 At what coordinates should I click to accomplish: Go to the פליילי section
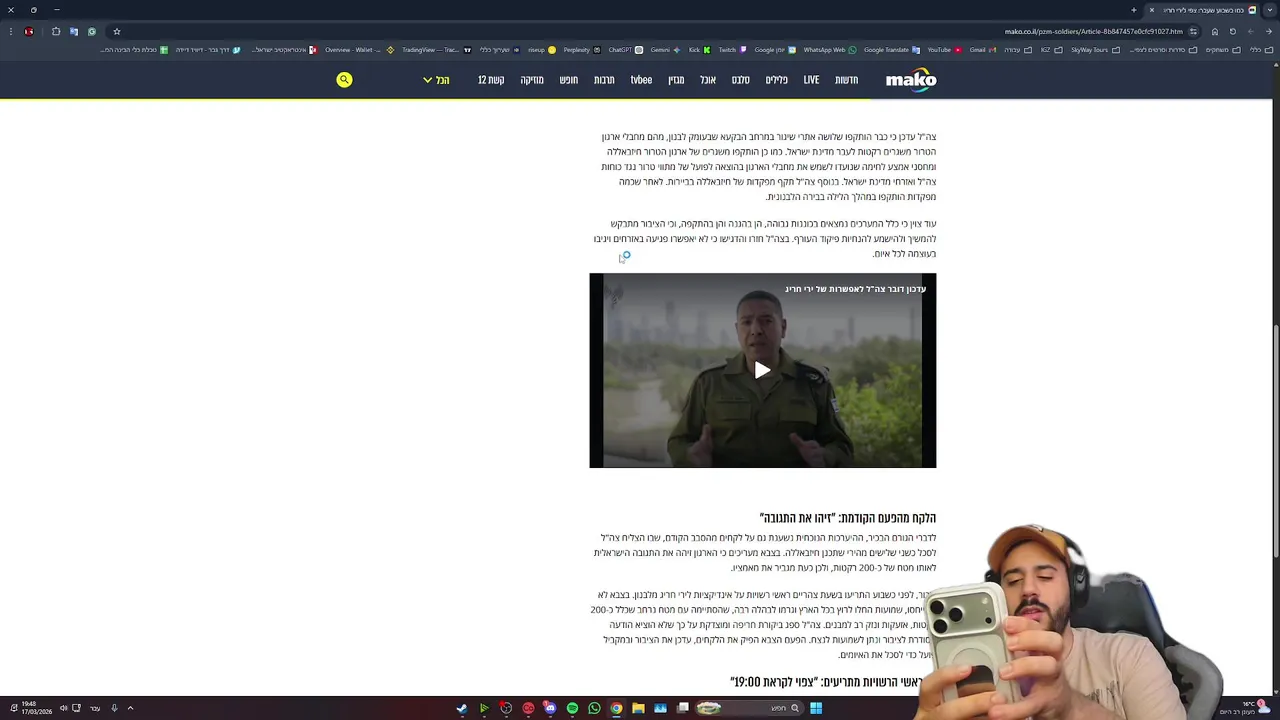[776, 80]
